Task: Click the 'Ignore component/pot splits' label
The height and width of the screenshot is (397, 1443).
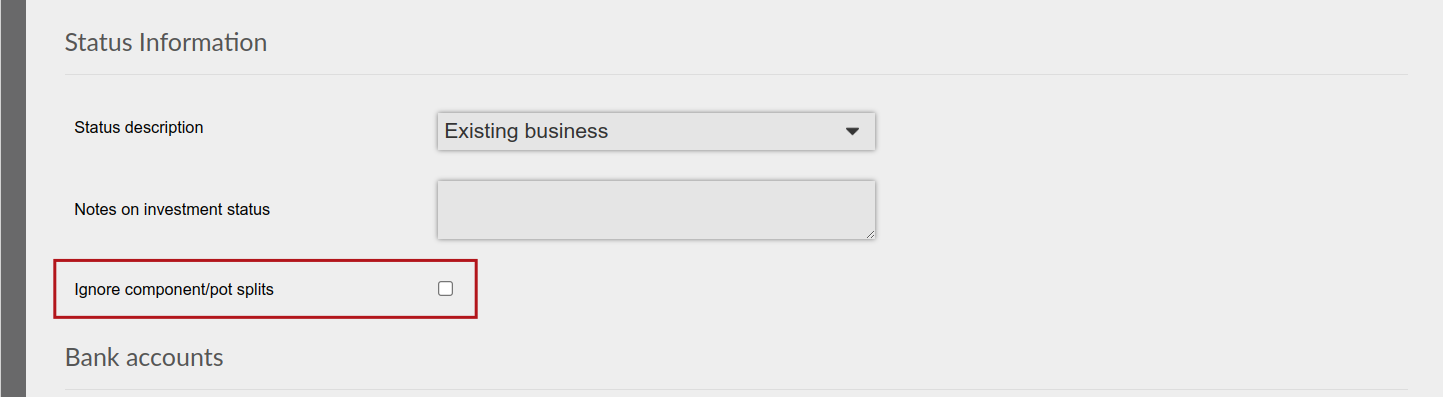Action: 174,290
